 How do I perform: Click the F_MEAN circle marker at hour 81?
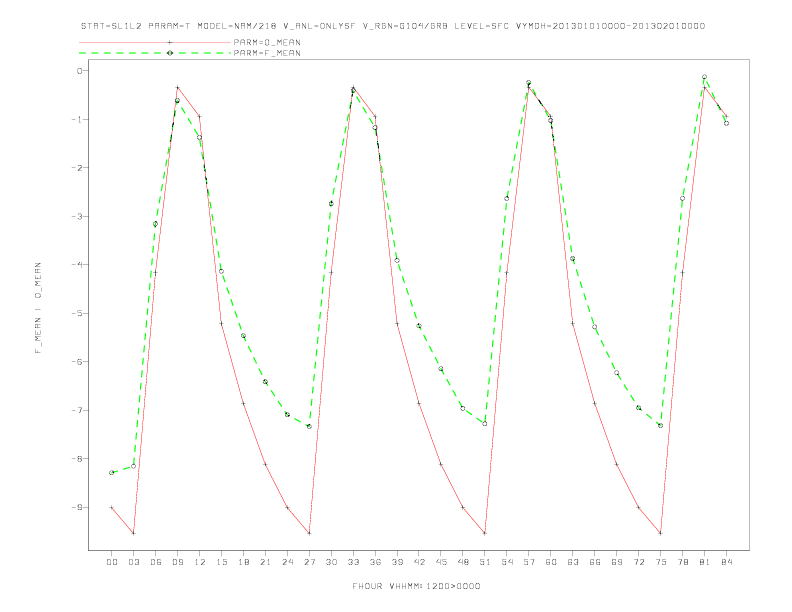[705, 77]
